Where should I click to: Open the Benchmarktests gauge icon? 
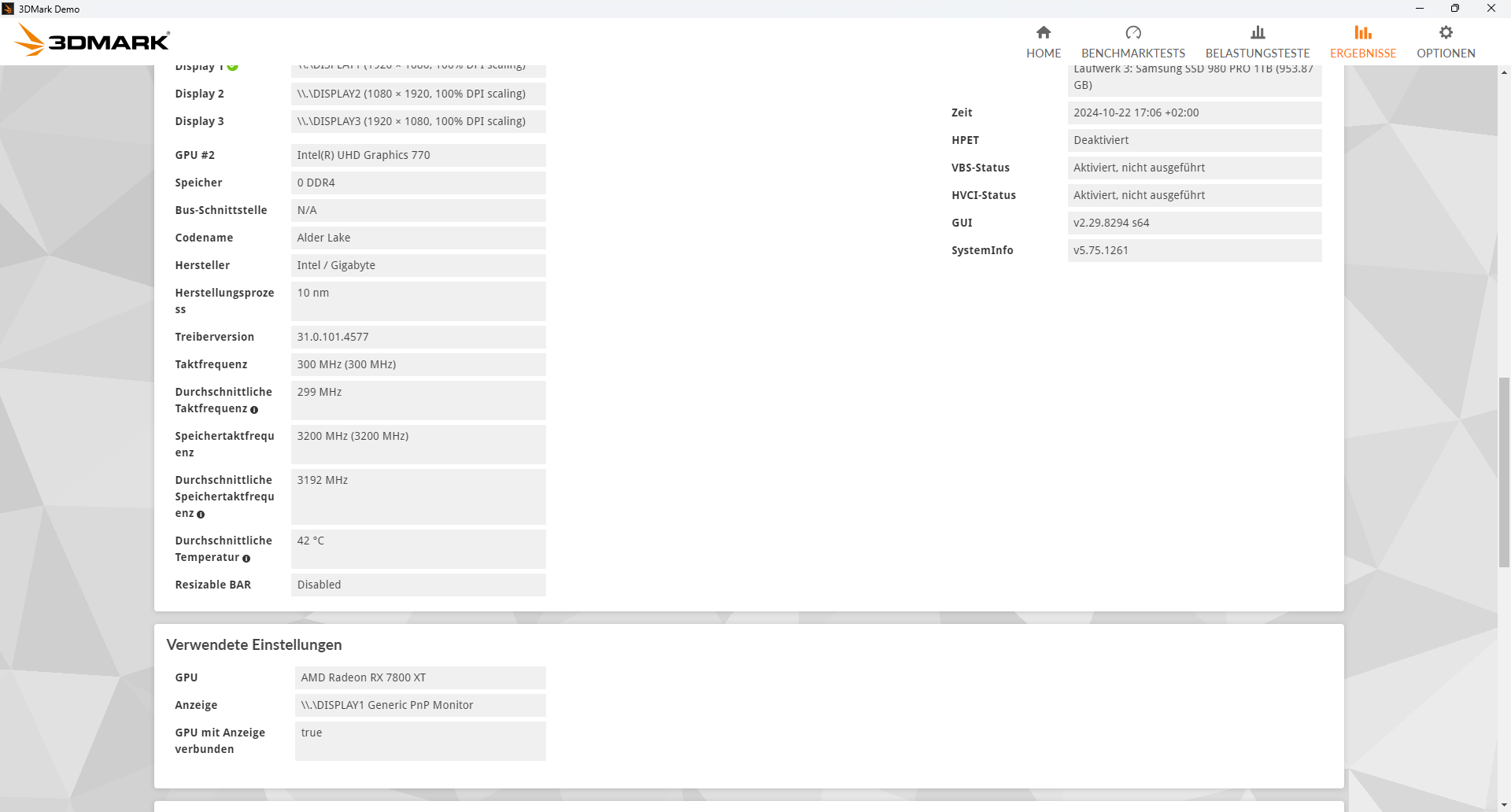pyautogui.click(x=1133, y=32)
